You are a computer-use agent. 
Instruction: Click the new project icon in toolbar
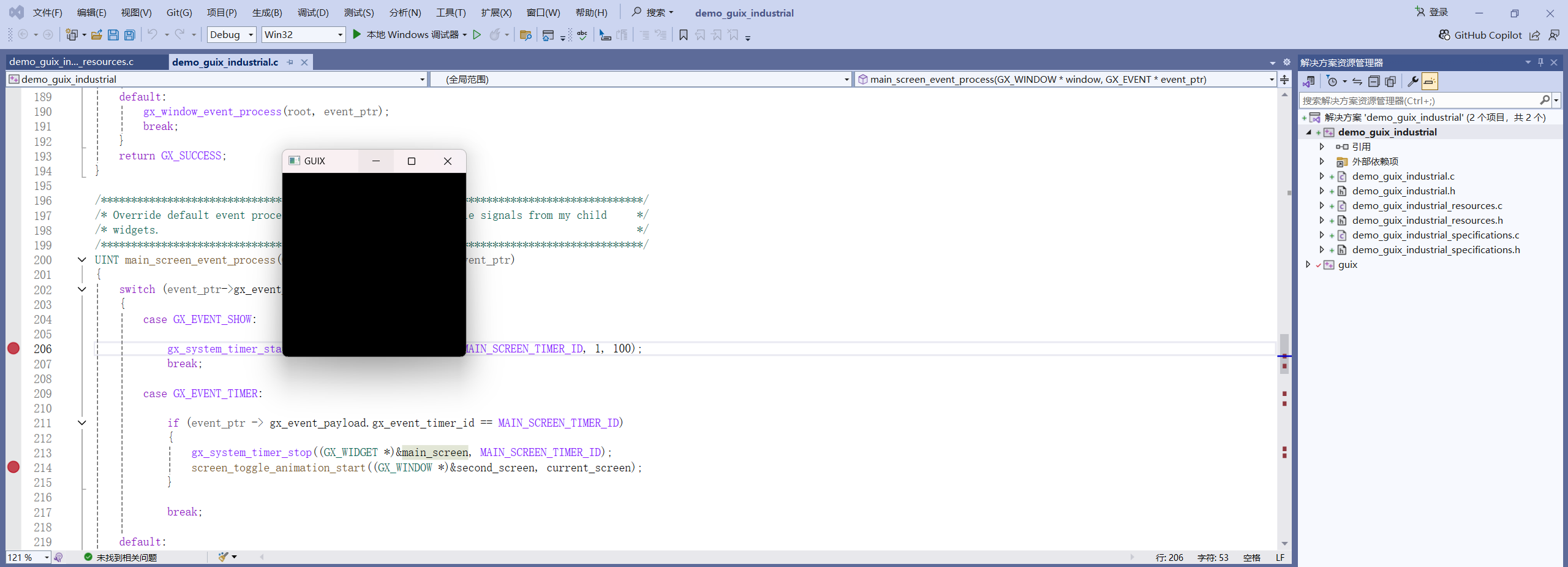(72, 35)
